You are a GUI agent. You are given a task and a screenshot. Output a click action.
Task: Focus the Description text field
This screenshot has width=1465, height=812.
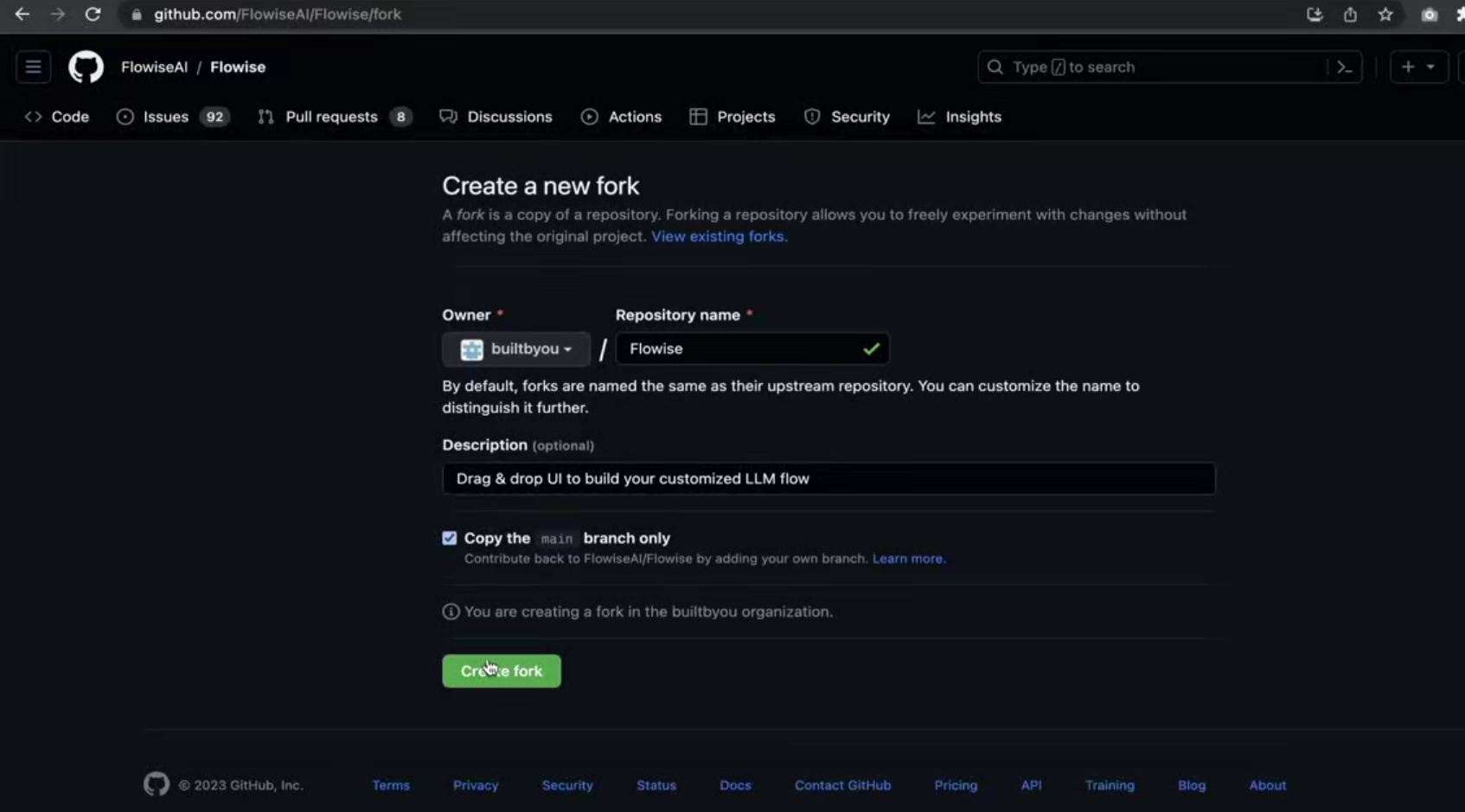point(828,478)
